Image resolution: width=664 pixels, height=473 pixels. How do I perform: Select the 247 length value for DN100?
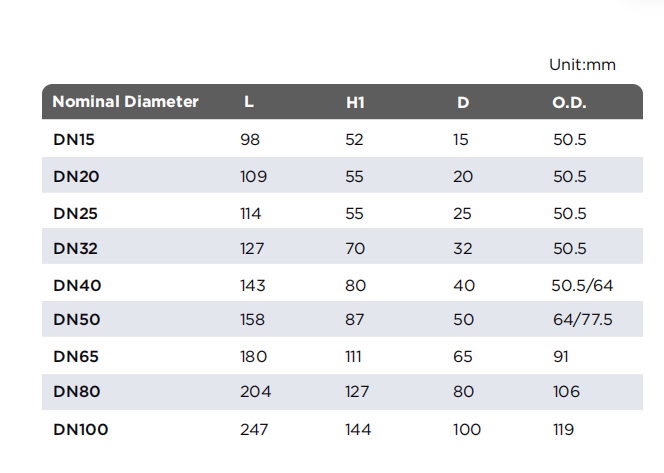click(x=254, y=429)
